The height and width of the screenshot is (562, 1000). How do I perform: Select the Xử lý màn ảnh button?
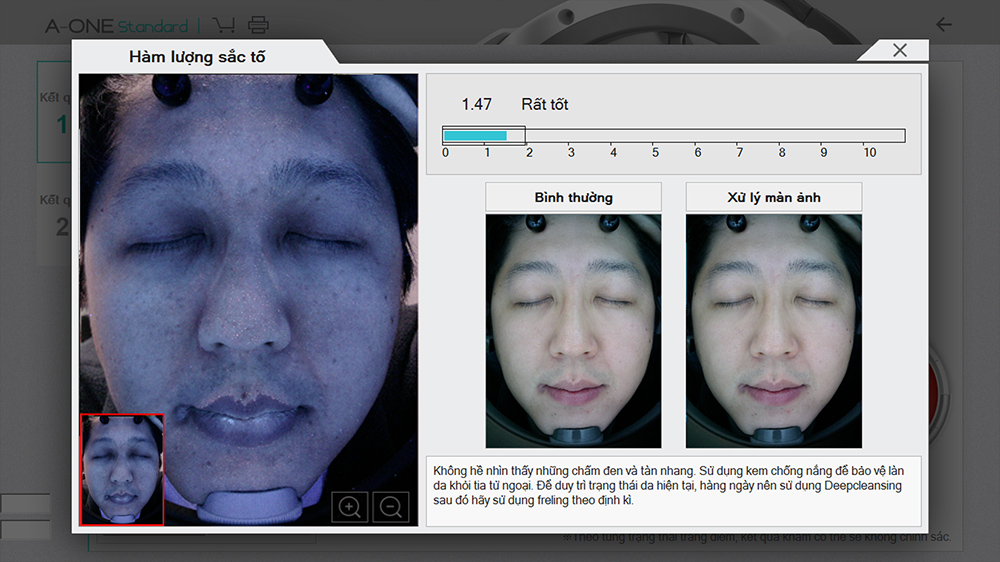(773, 197)
